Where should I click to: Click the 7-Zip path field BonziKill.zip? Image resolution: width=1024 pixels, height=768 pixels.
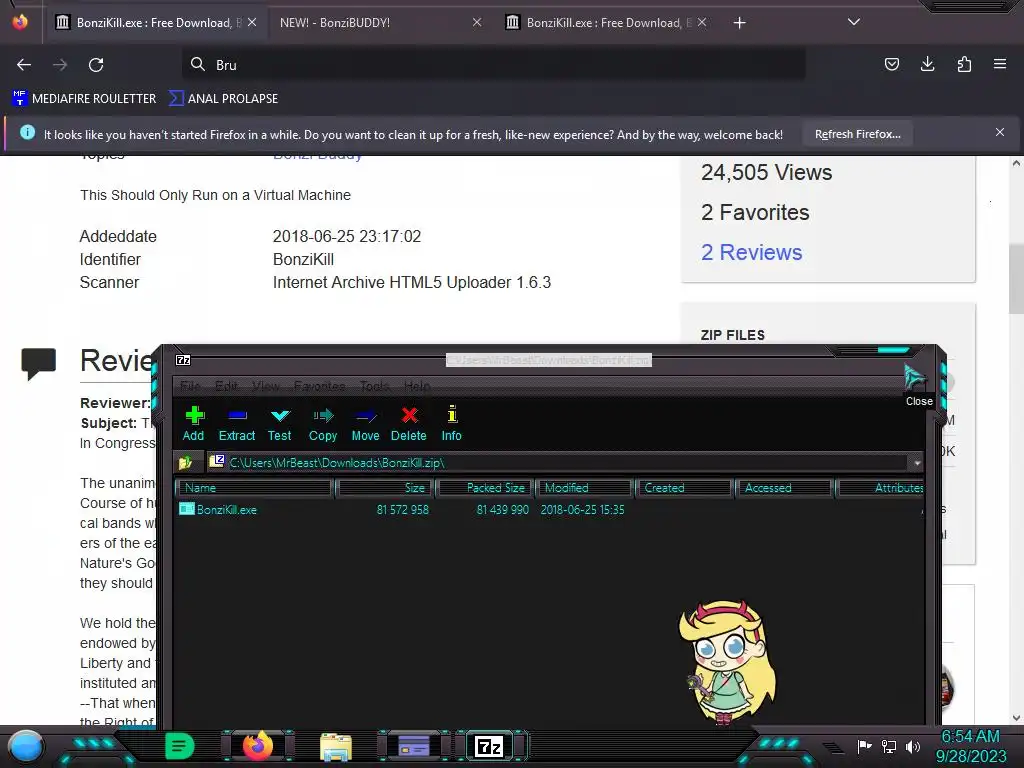click(558, 462)
